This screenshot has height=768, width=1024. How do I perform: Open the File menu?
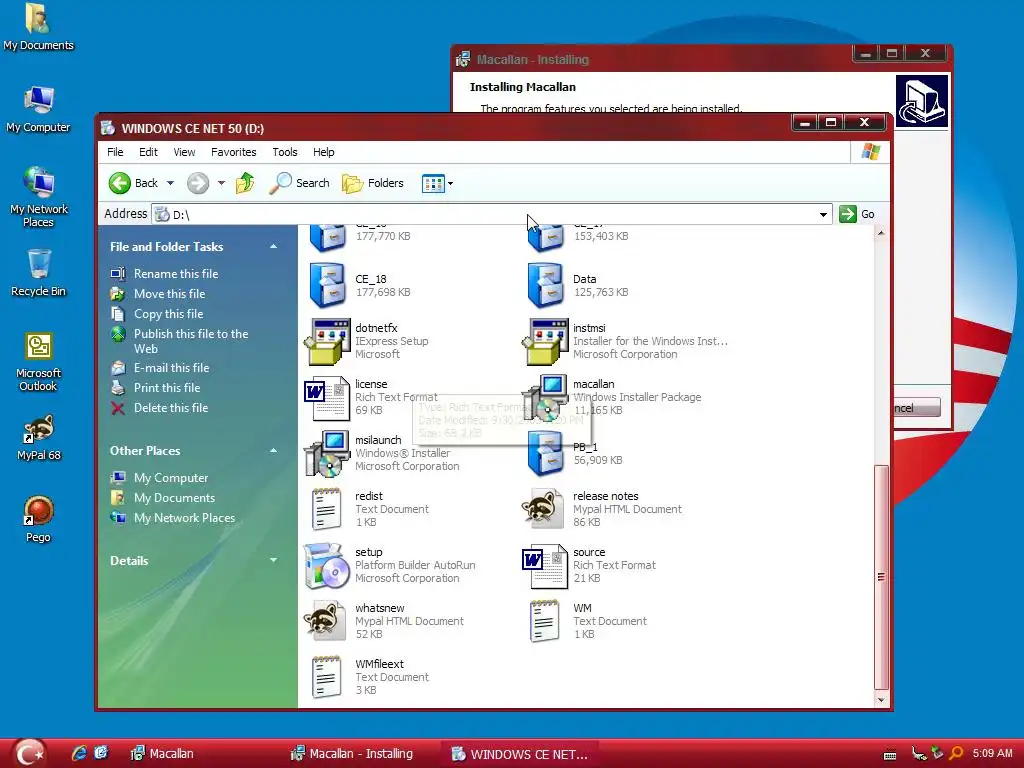(x=116, y=152)
